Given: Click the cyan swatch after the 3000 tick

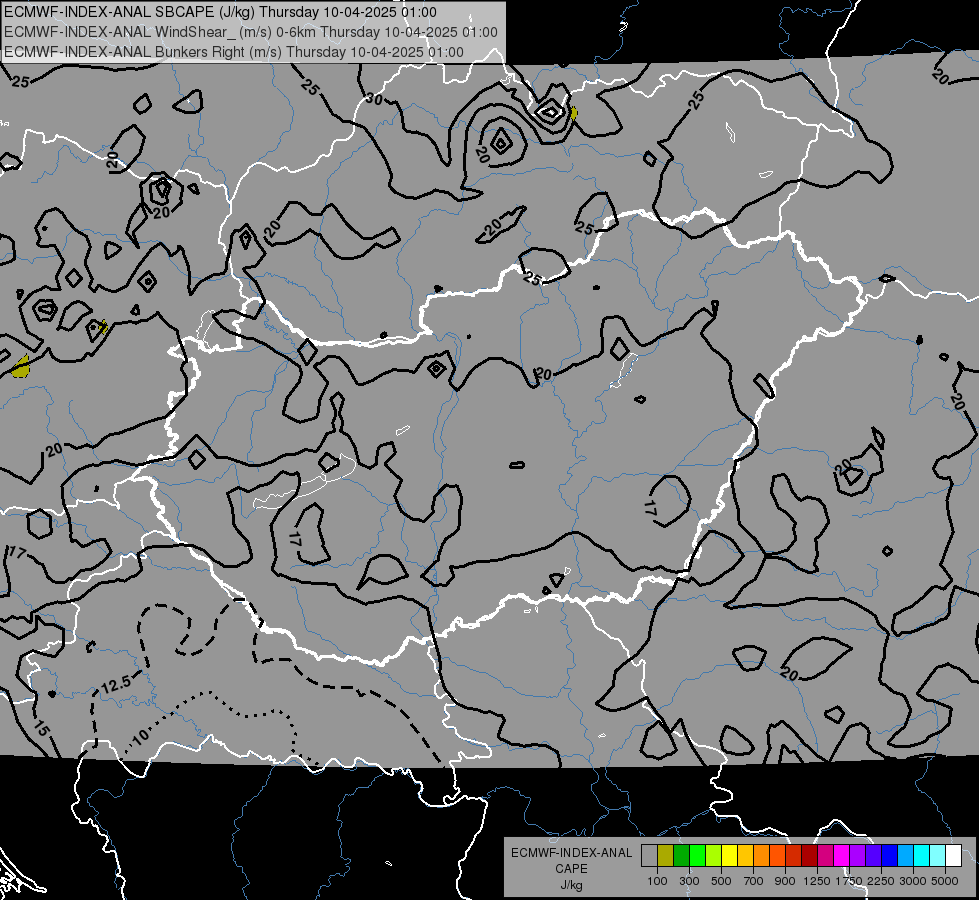Looking at the screenshot, I should point(922,855).
